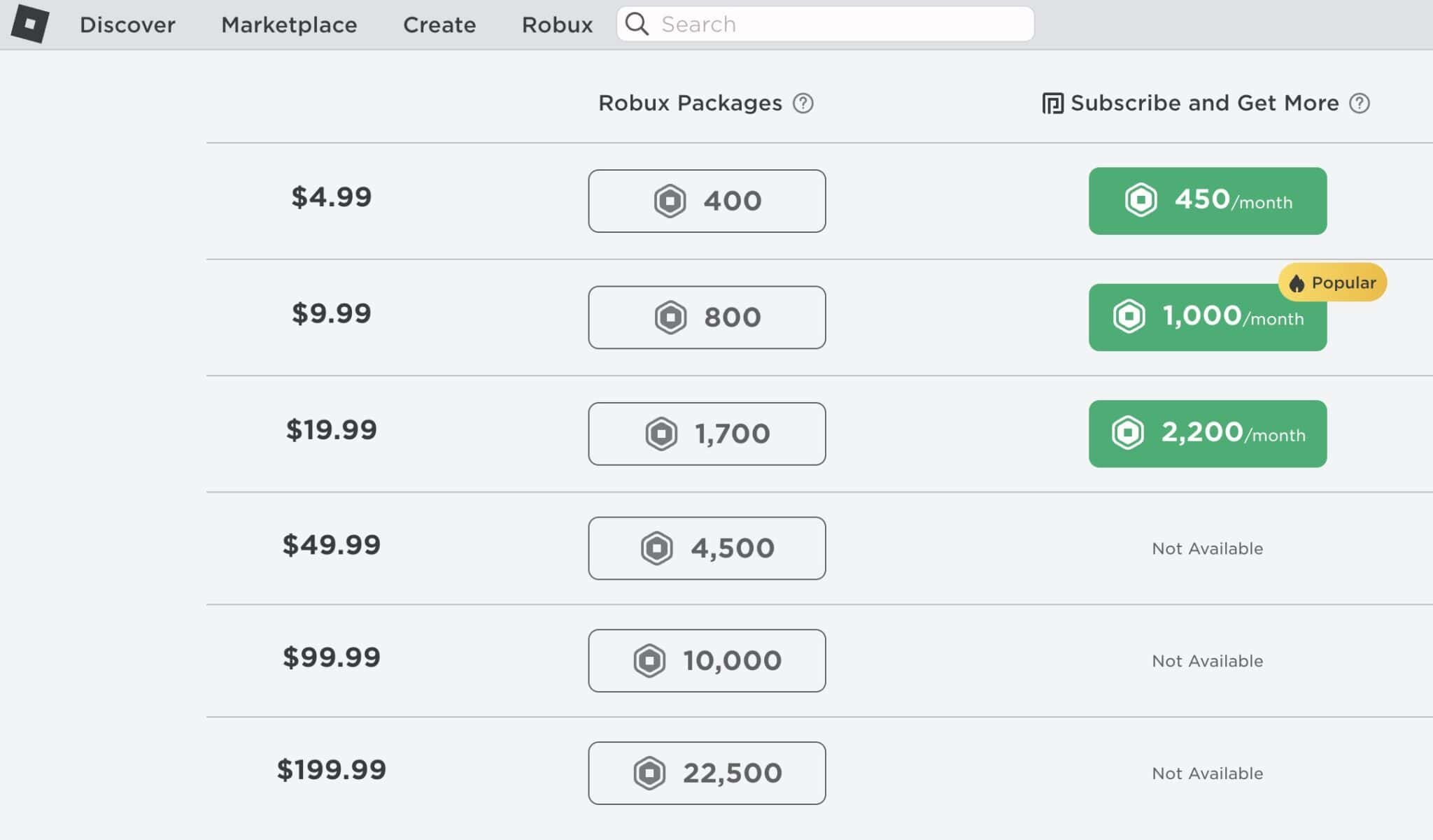Focus the Search input field
The width and height of the screenshot is (1433, 840).
click(840, 24)
